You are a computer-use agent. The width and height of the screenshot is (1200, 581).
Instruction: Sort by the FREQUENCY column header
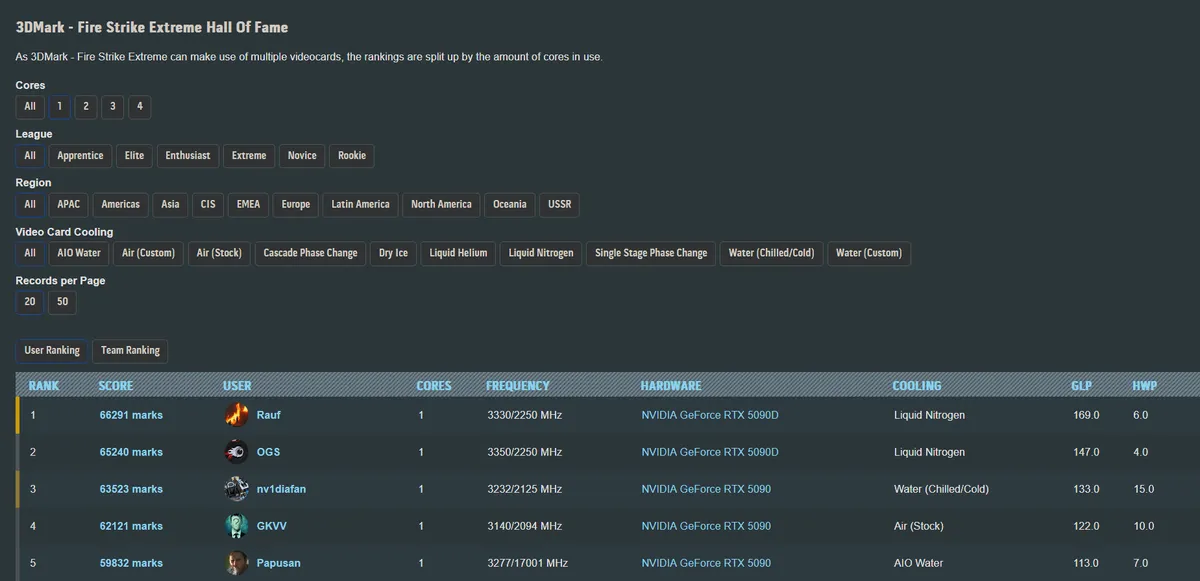tap(517, 386)
